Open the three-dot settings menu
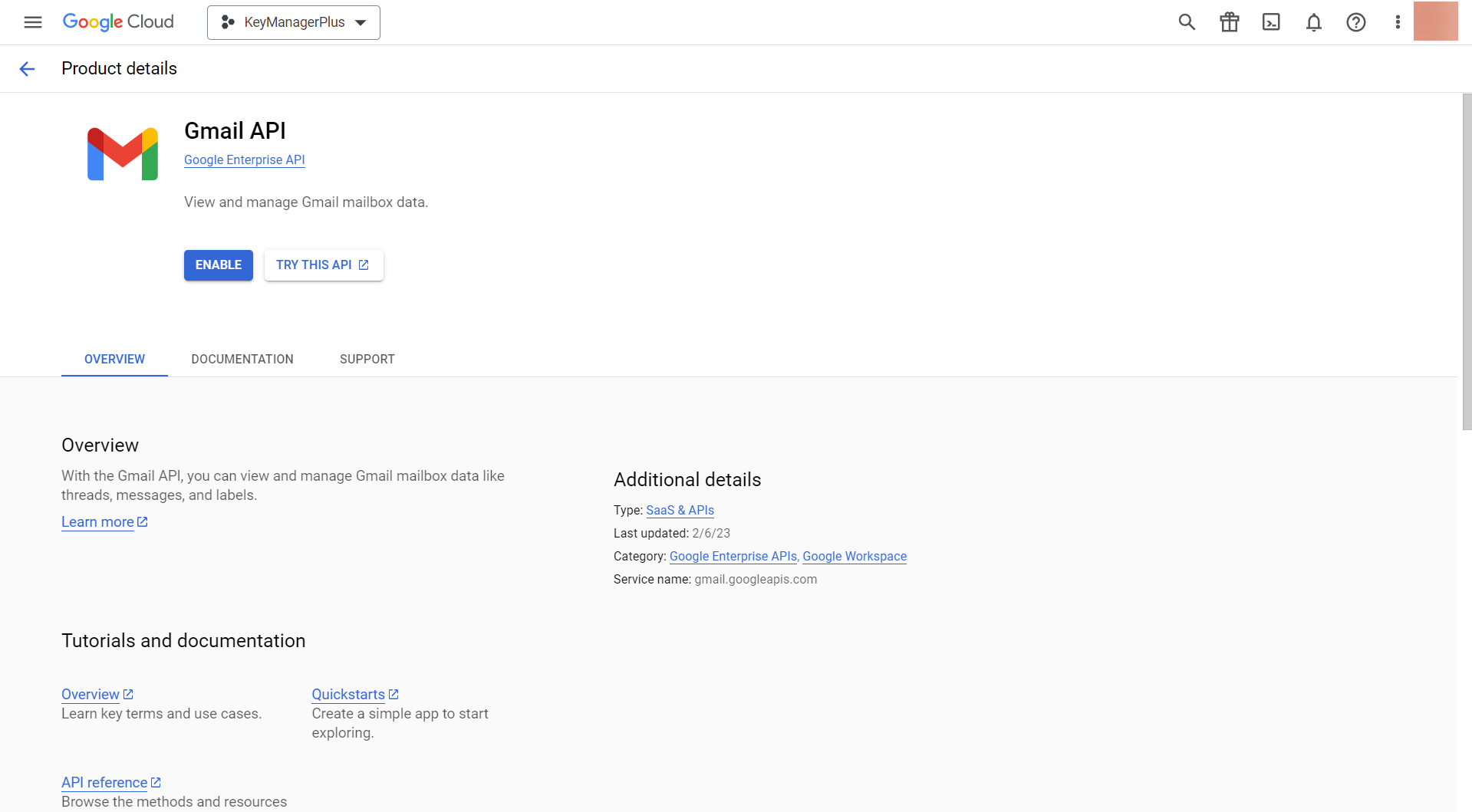1472x812 pixels. point(1398,22)
